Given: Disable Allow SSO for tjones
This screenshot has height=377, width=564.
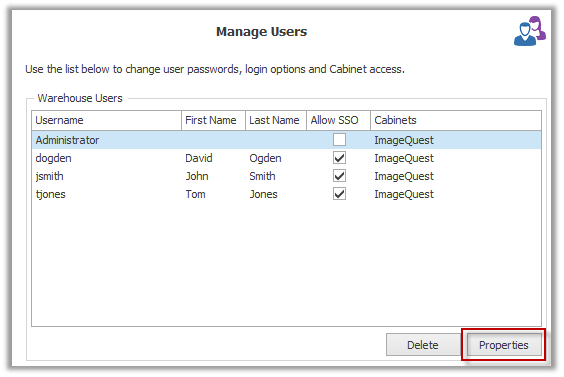Looking at the screenshot, I should 339,194.
